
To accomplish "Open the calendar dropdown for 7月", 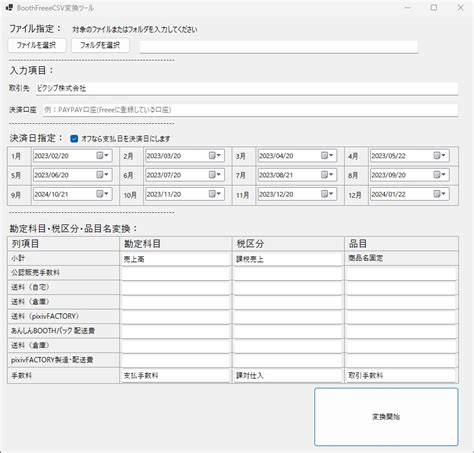I will (x=327, y=175).
